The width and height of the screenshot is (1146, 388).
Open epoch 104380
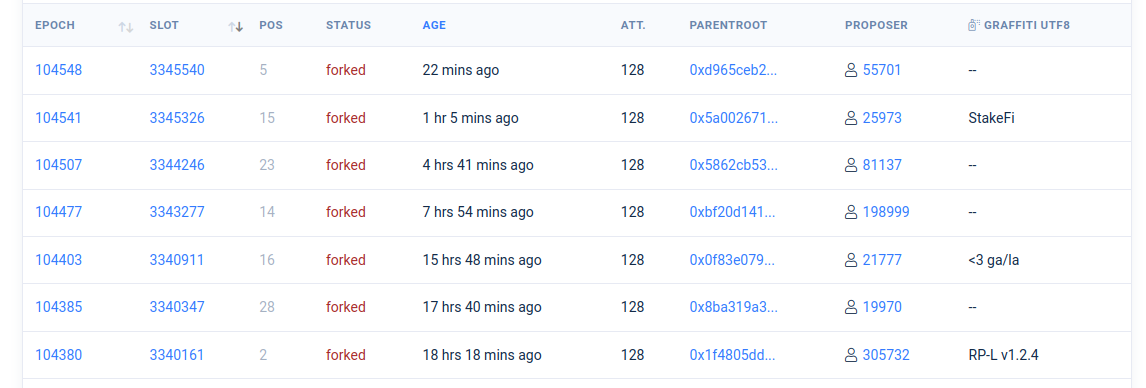click(x=58, y=355)
